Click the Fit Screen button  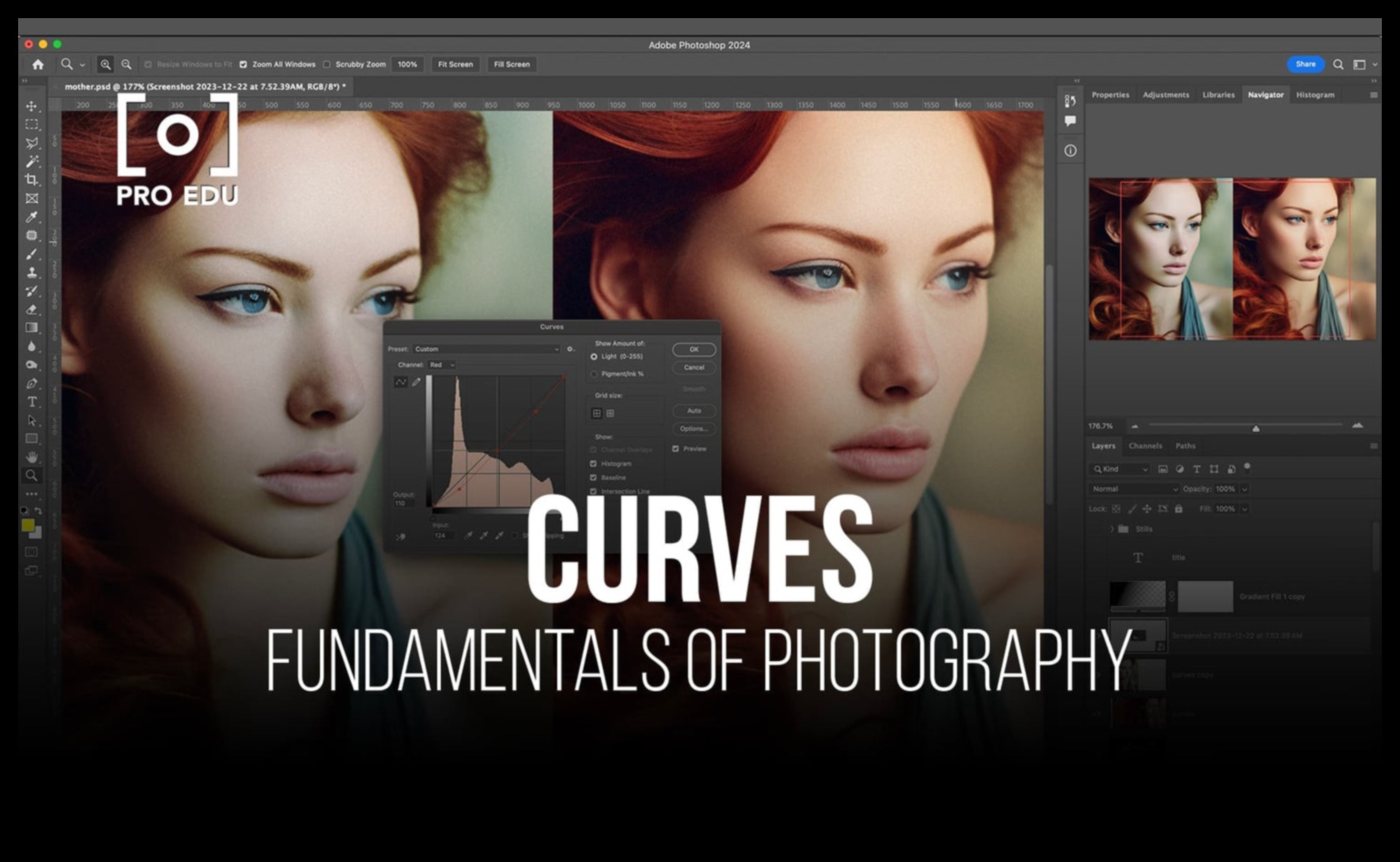tap(455, 65)
